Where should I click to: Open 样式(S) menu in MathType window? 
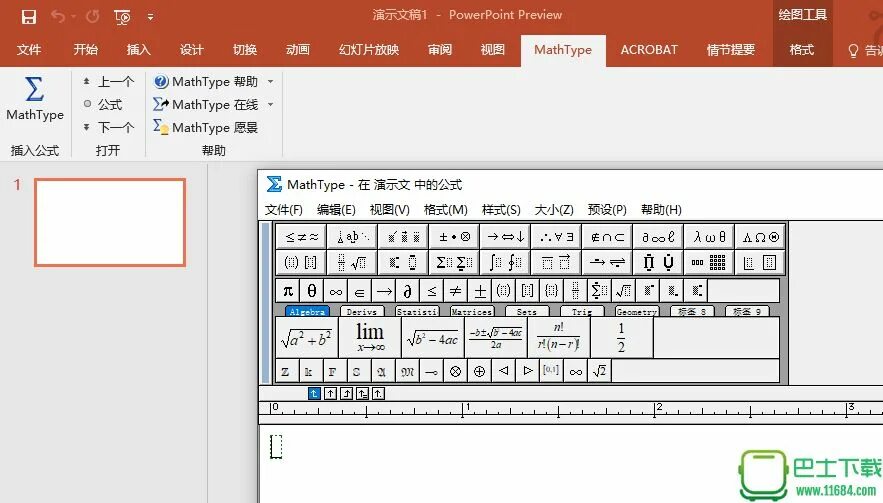tap(501, 210)
